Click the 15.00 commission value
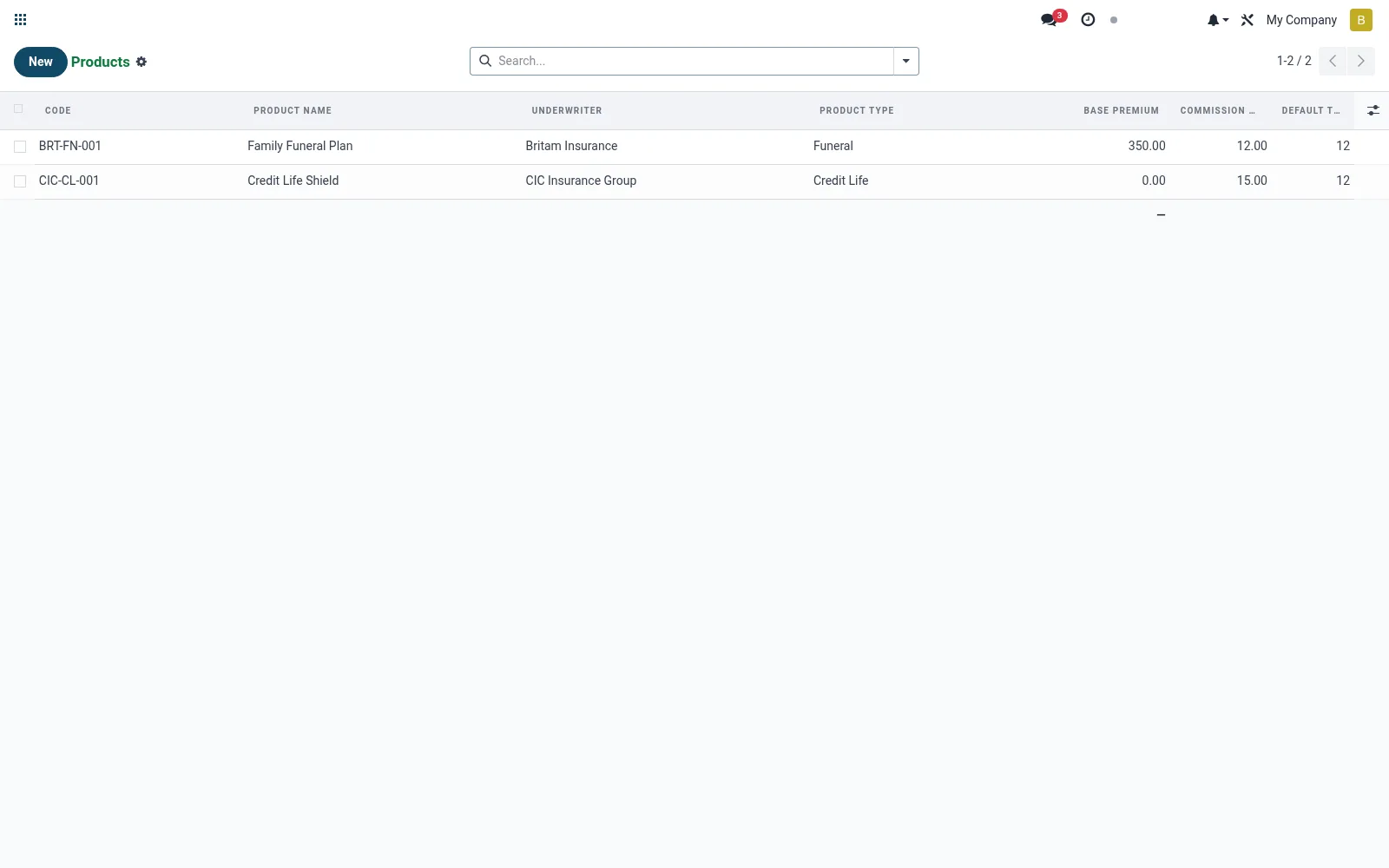The image size is (1389, 868). coord(1252,181)
